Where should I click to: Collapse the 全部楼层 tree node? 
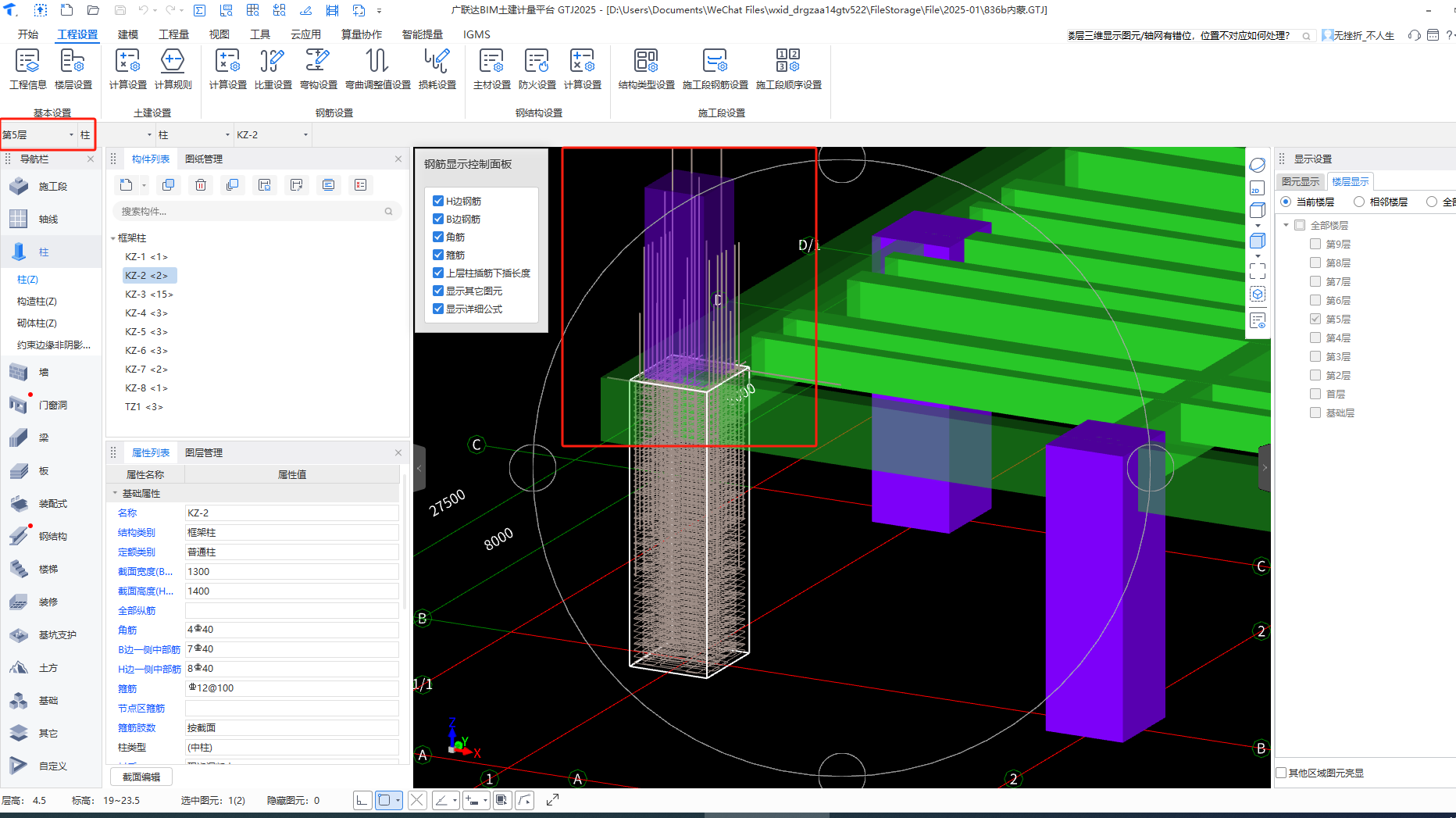[1286, 225]
